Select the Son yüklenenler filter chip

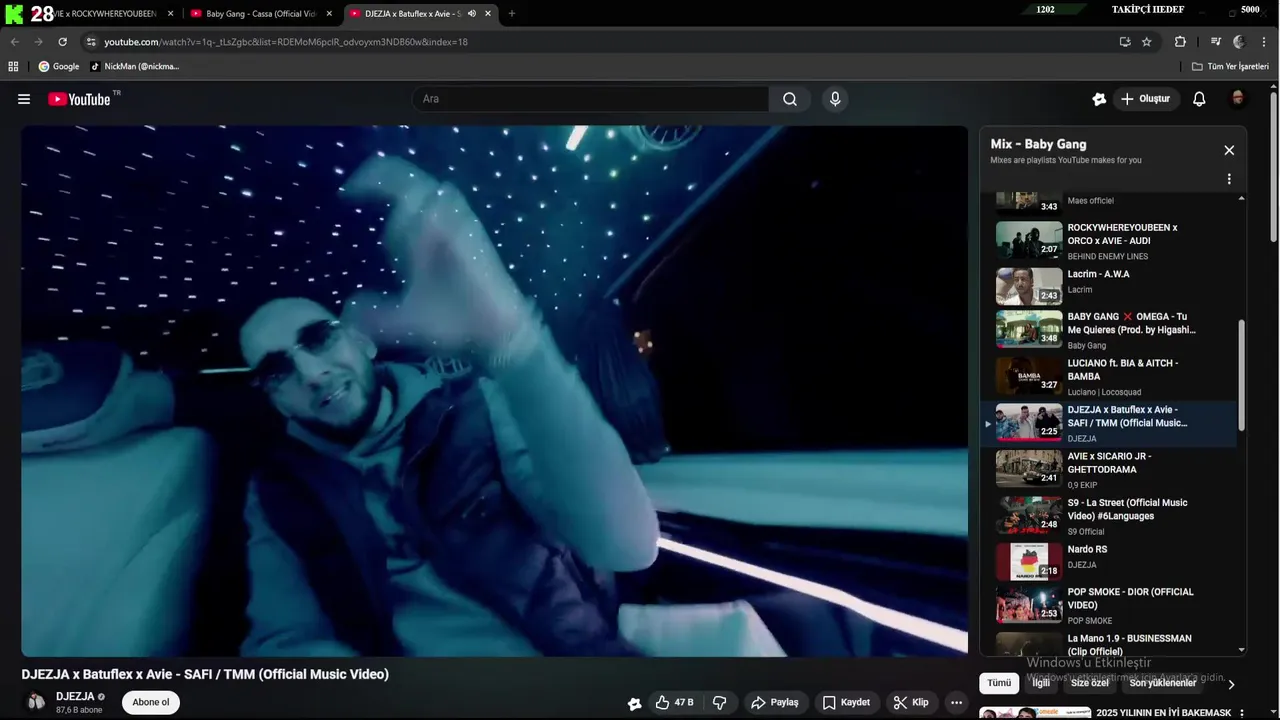(x=1162, y=683)
